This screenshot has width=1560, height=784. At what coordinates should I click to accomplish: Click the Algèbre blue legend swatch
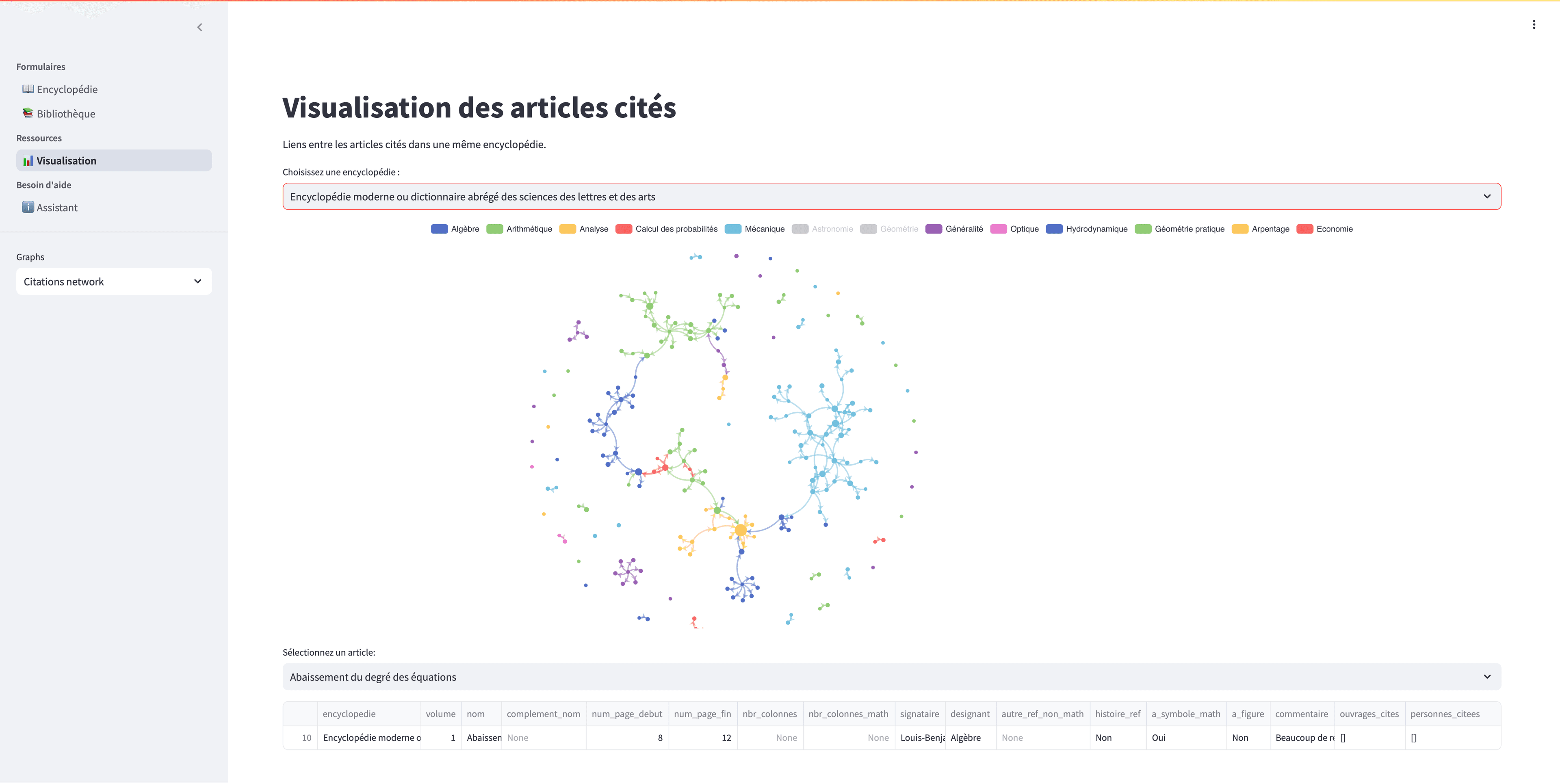[439, 229]
